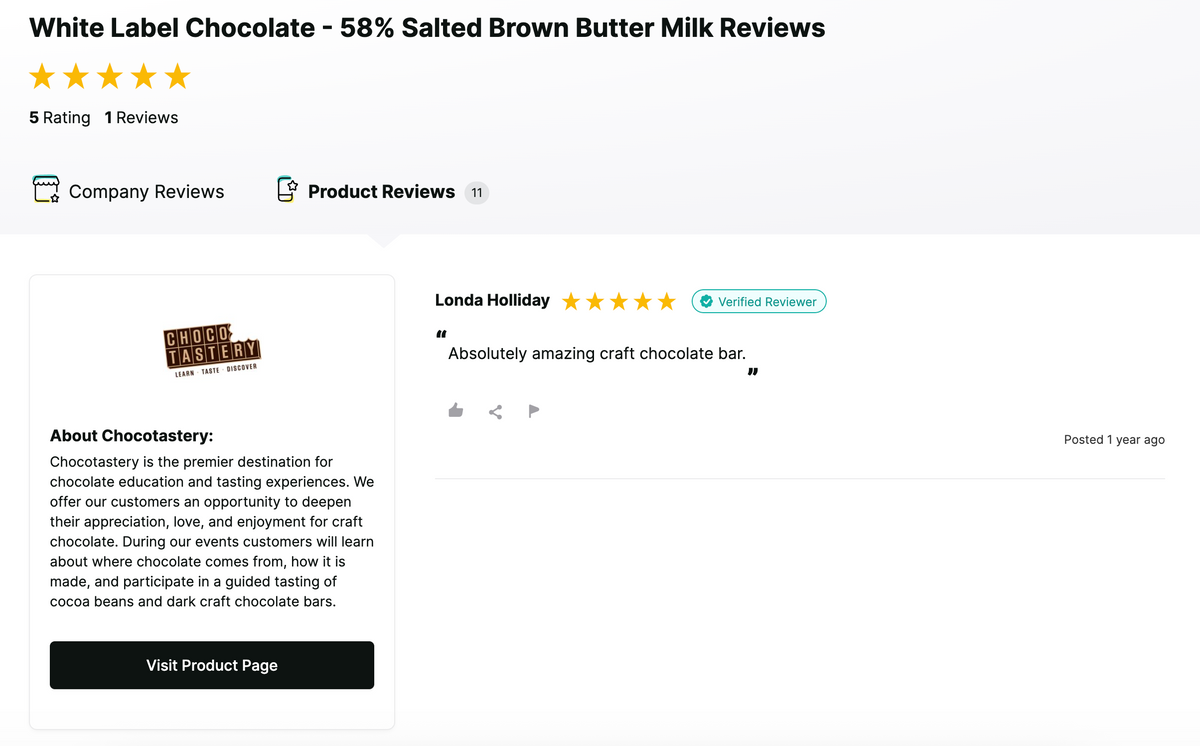Click the Posted 1 year ago timestamp

coord(1114,439)
